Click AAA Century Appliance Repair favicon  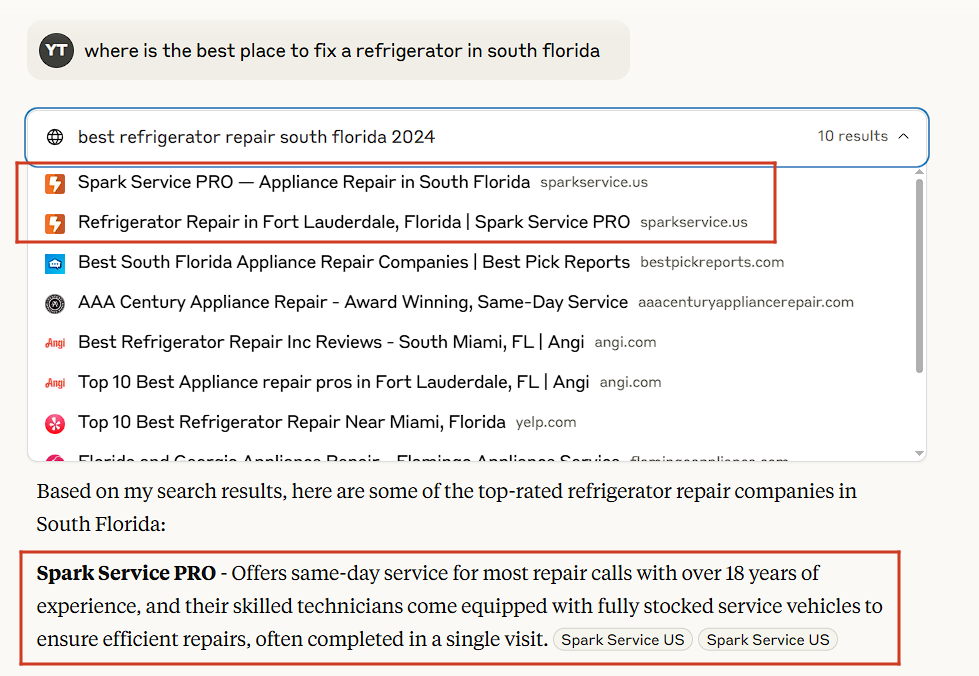click(55, 303)
